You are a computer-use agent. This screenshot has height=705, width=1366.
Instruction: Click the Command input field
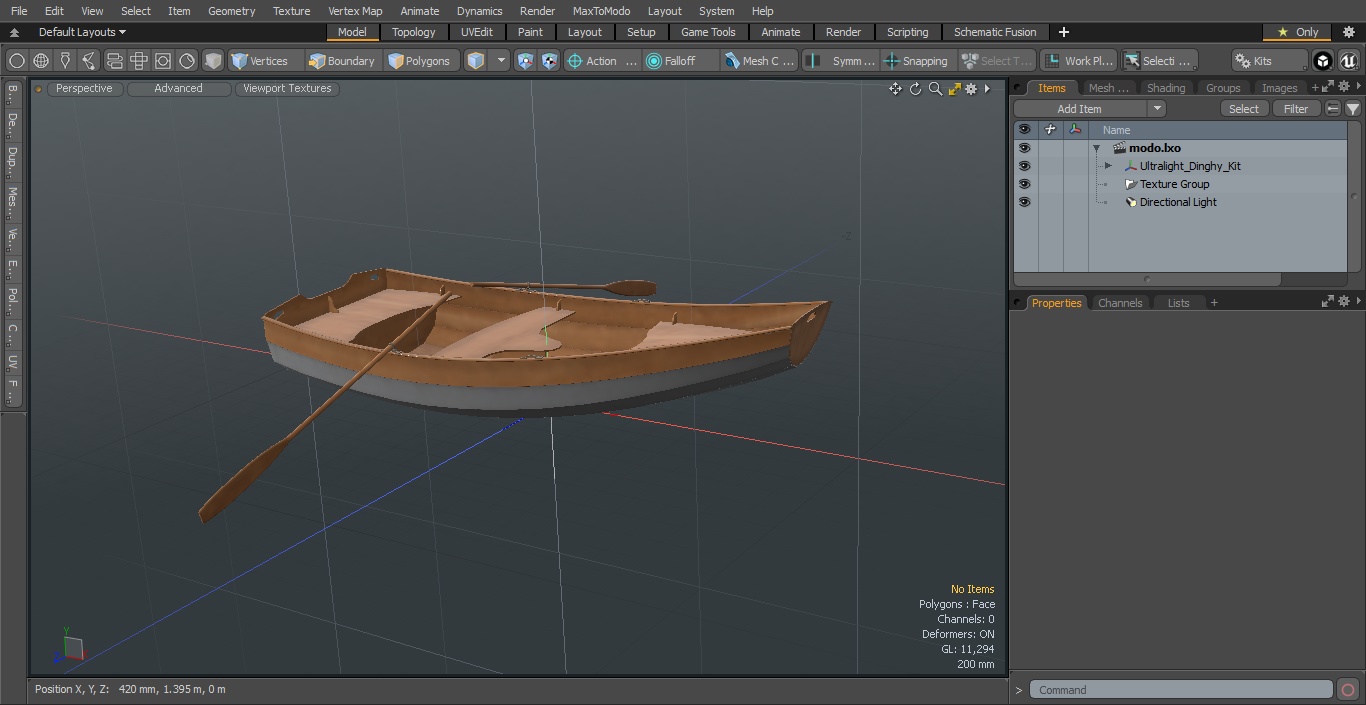[1180, 689]
